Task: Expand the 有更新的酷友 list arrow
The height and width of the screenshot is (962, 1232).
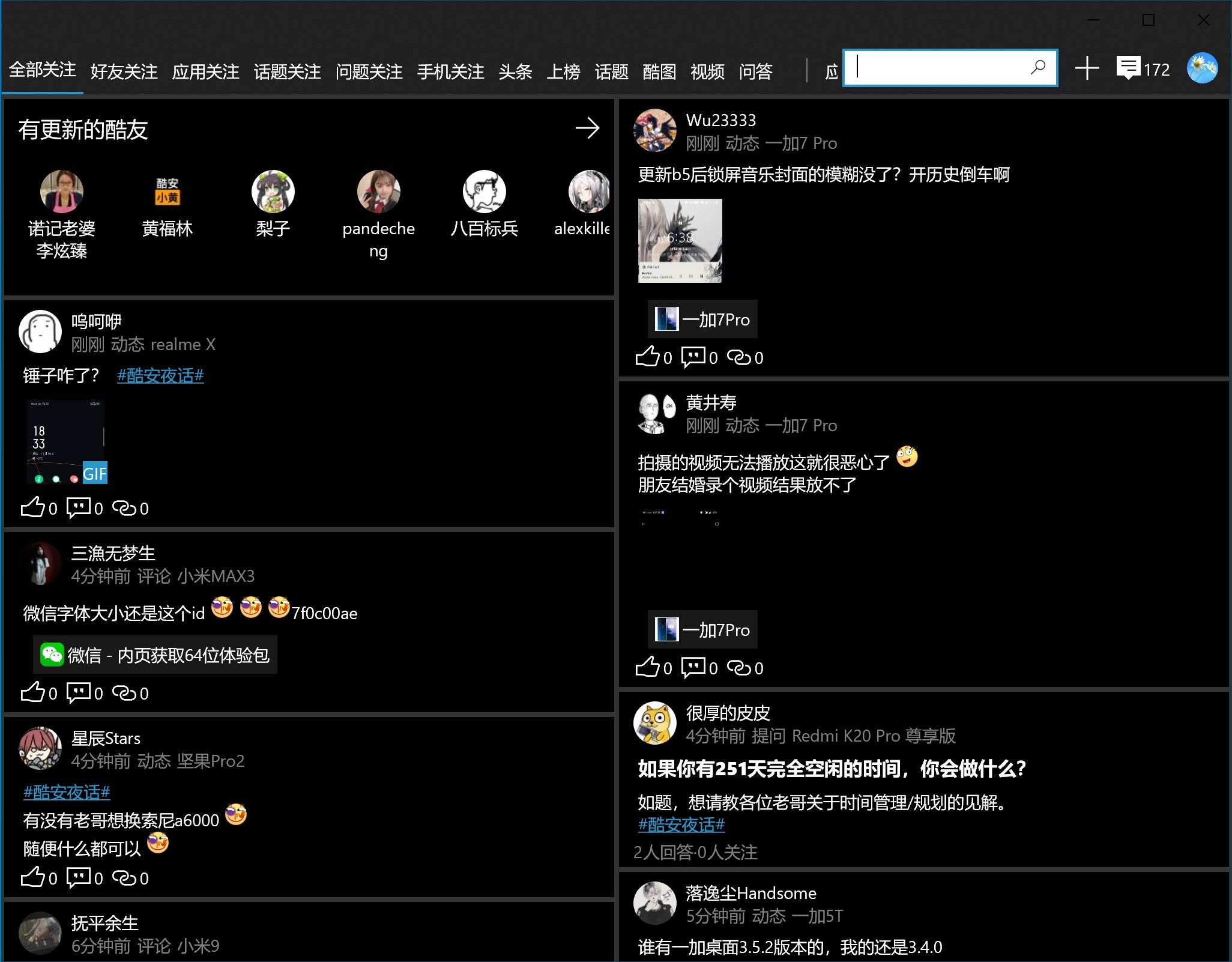Action: [587, 128]
